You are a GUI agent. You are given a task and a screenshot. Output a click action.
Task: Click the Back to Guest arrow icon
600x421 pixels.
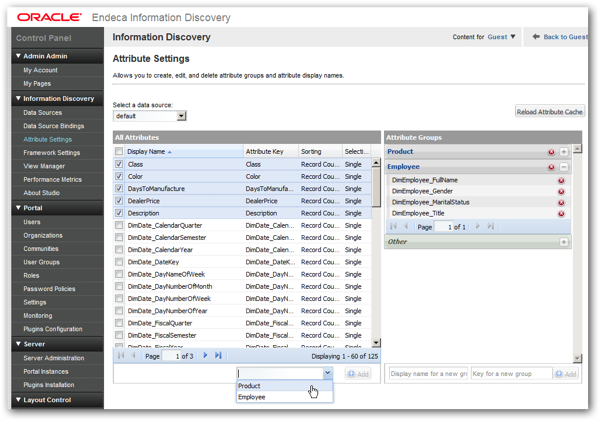(536, 37)
